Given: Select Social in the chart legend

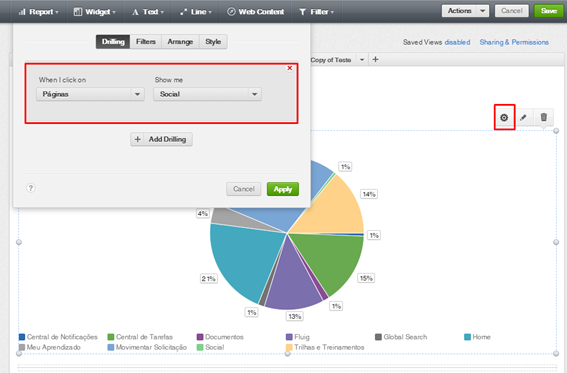Looking at the screenshot, I should click(x=210, y=347).
